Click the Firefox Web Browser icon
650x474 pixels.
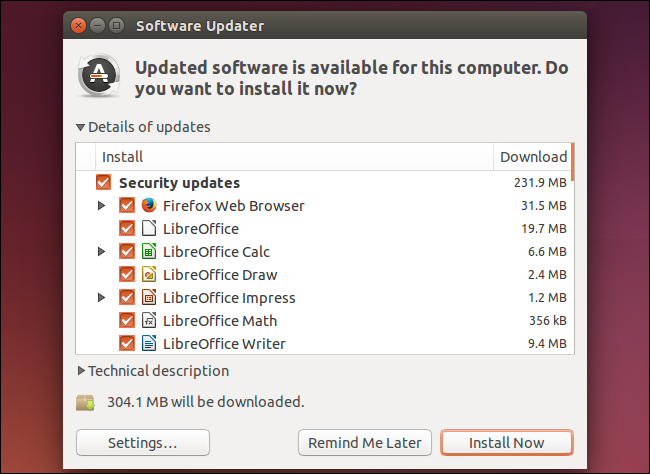pos(148,206)
